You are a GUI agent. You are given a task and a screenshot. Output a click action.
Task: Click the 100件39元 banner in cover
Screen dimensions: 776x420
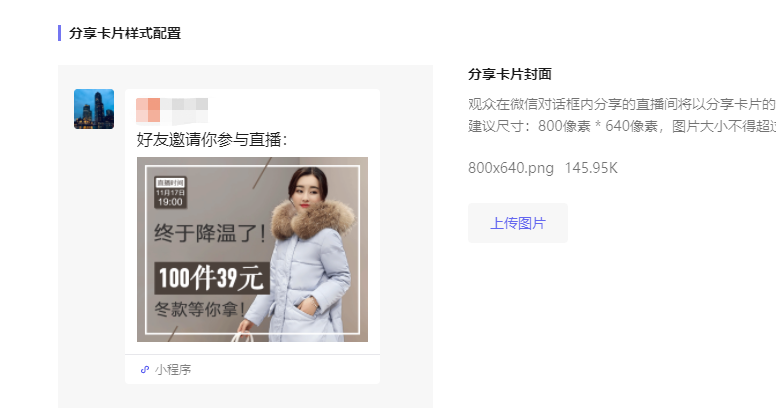click(x=212, y=278)
